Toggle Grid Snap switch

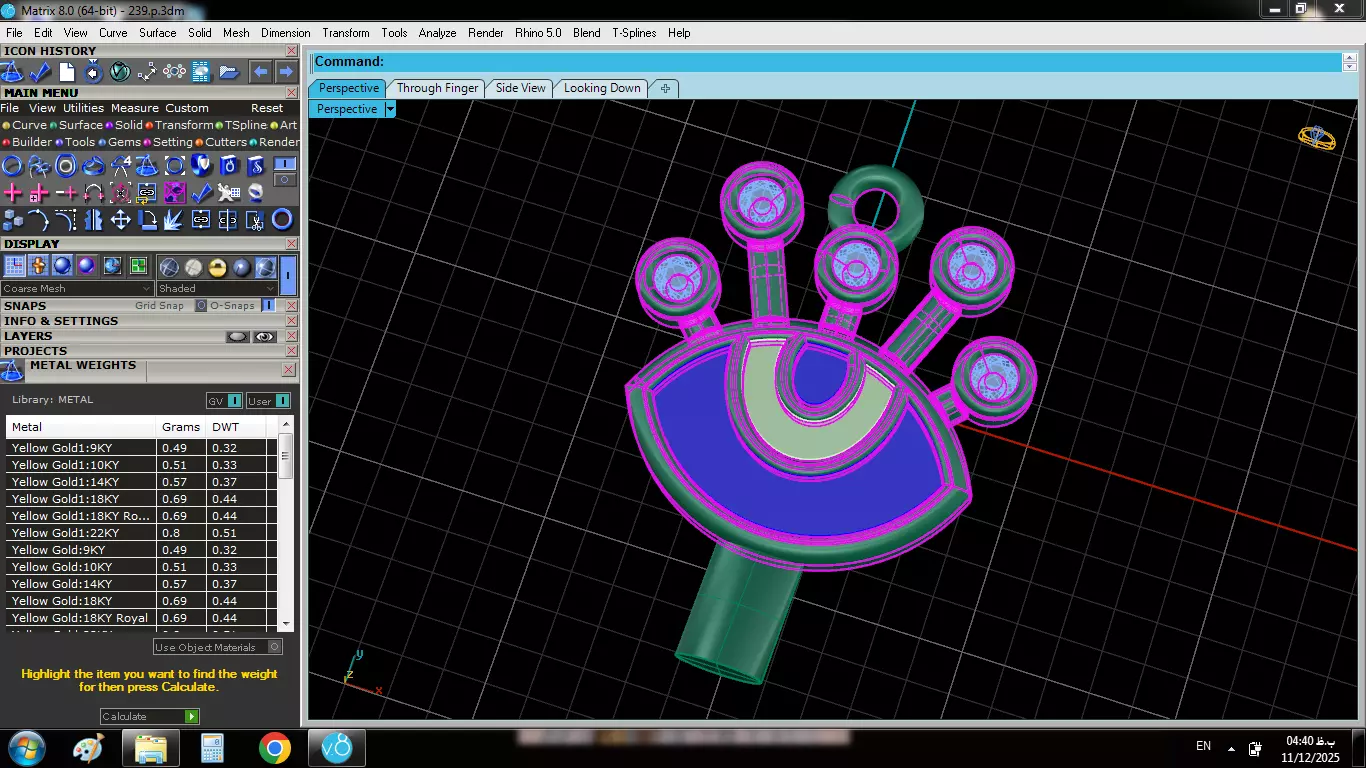point(201,306)
